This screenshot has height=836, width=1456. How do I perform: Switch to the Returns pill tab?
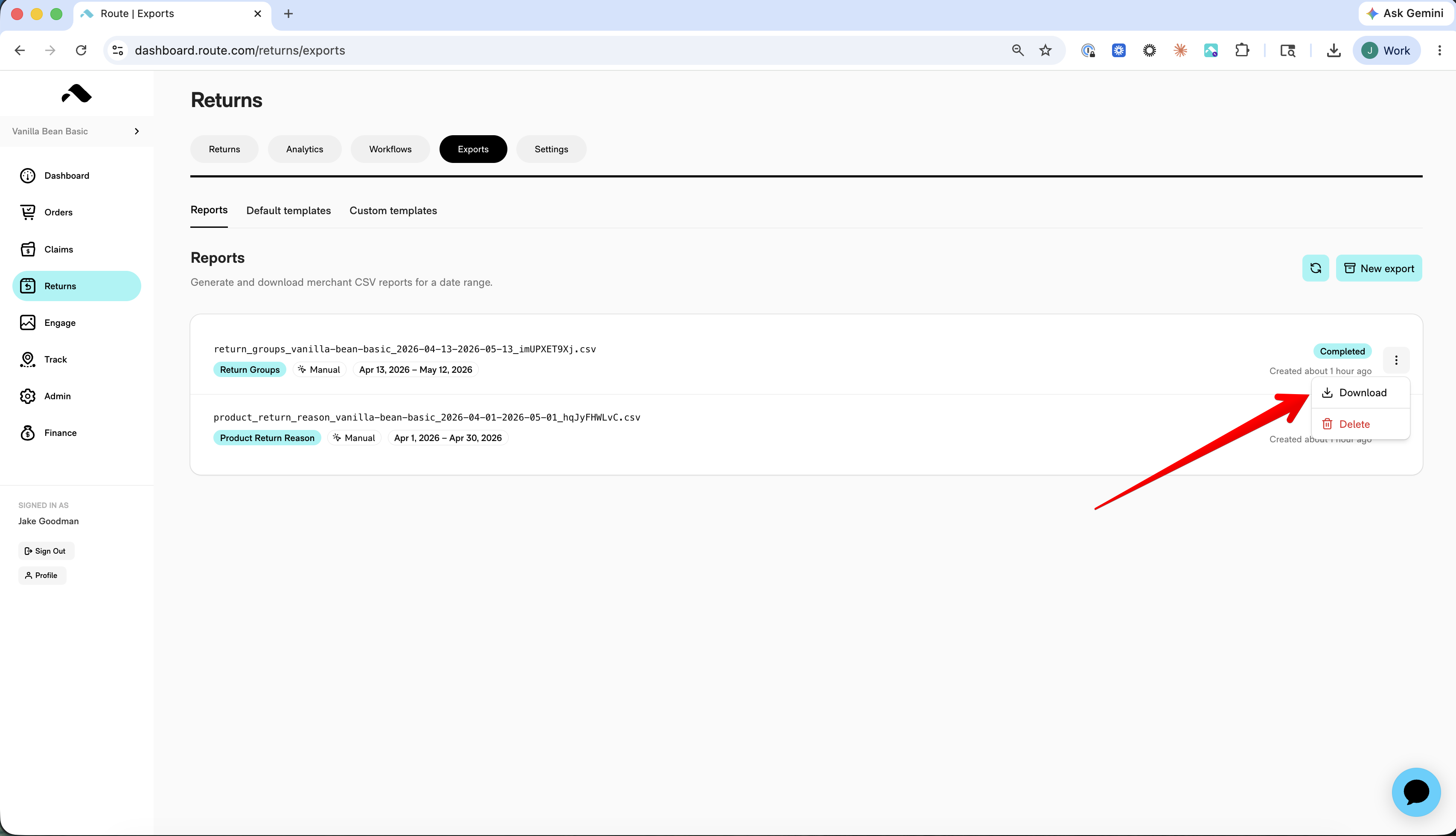[x=224, y=149]
